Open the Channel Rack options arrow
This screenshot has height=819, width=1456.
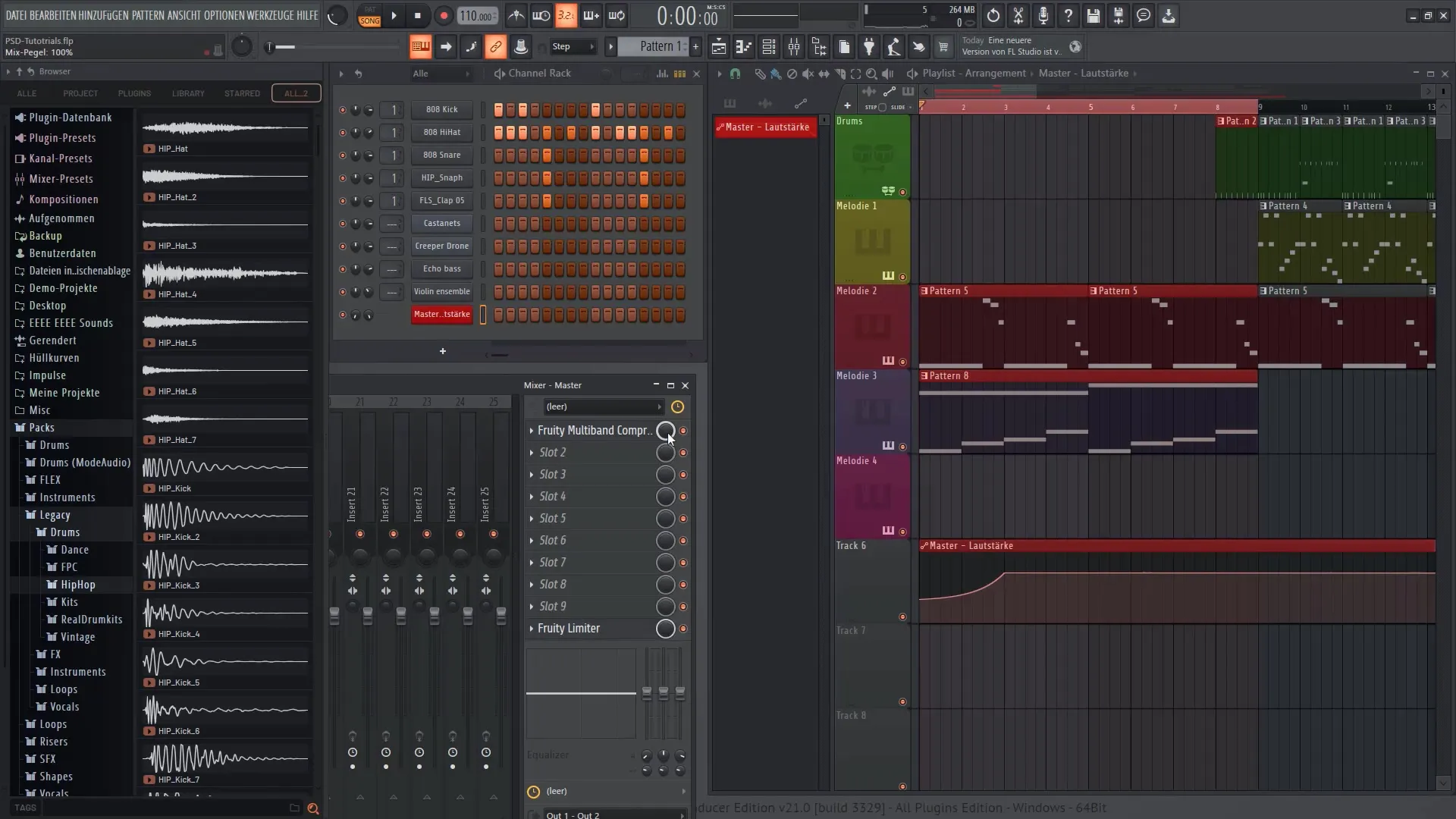click(341, 74)
